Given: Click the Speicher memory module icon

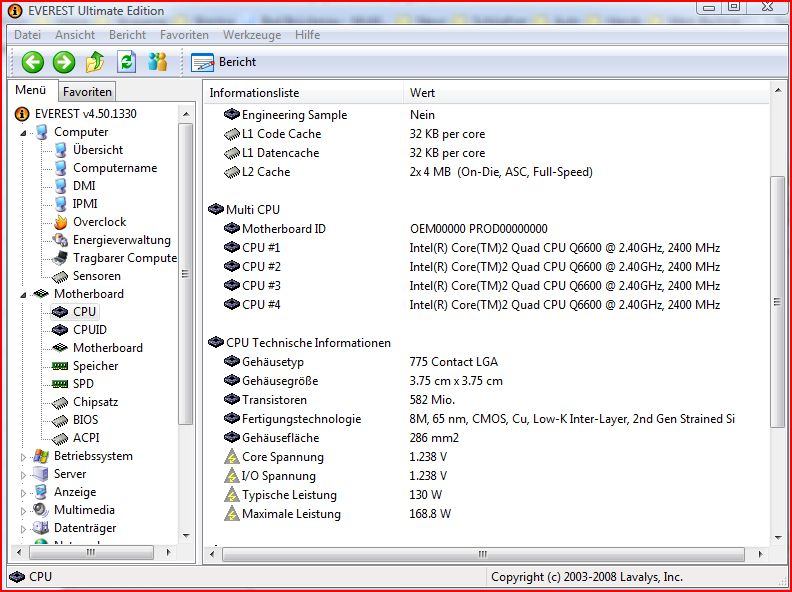Looking at the screenshot, I should [60, 366].
